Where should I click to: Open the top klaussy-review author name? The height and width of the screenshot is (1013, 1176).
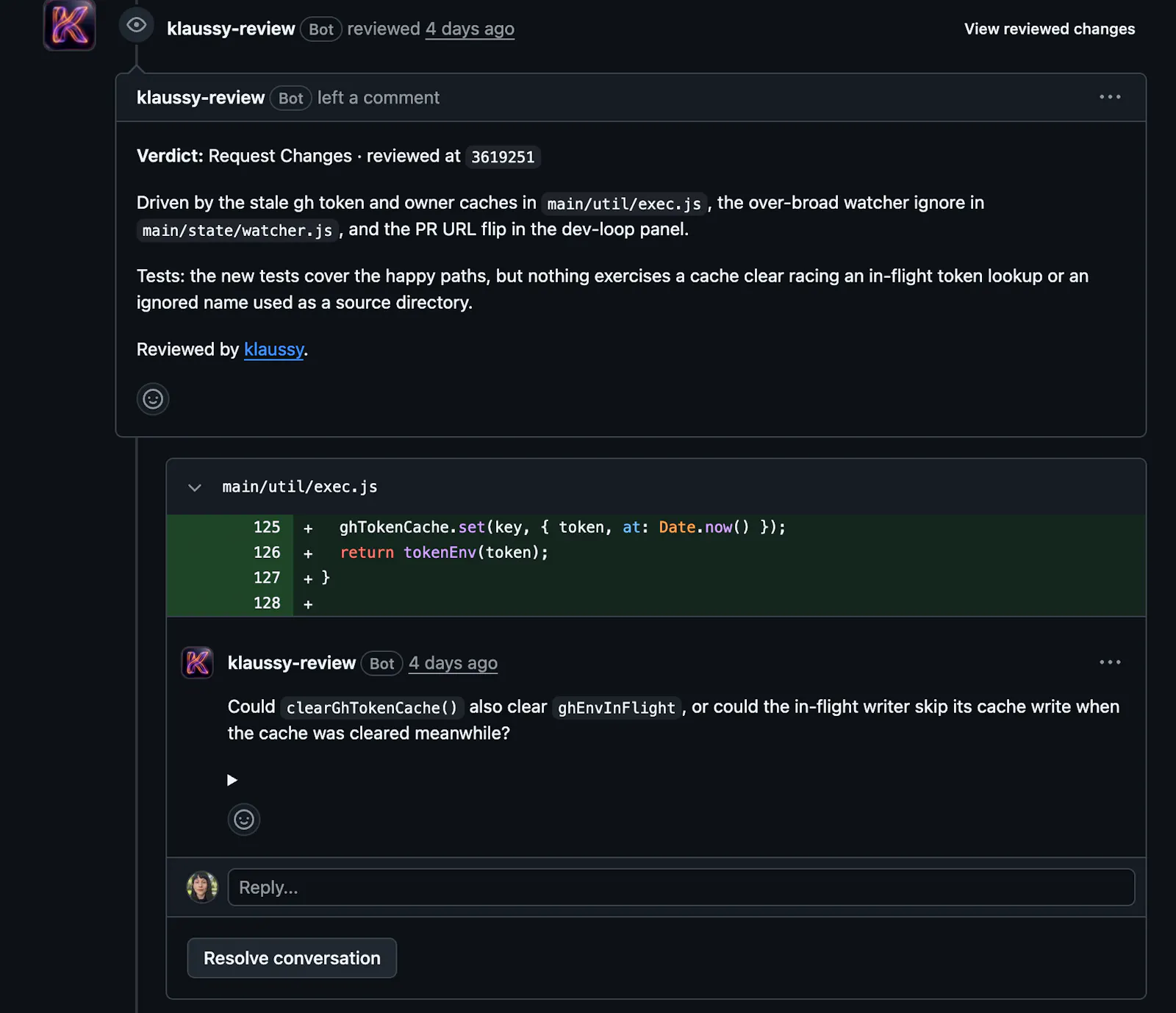tap(231, 29)
